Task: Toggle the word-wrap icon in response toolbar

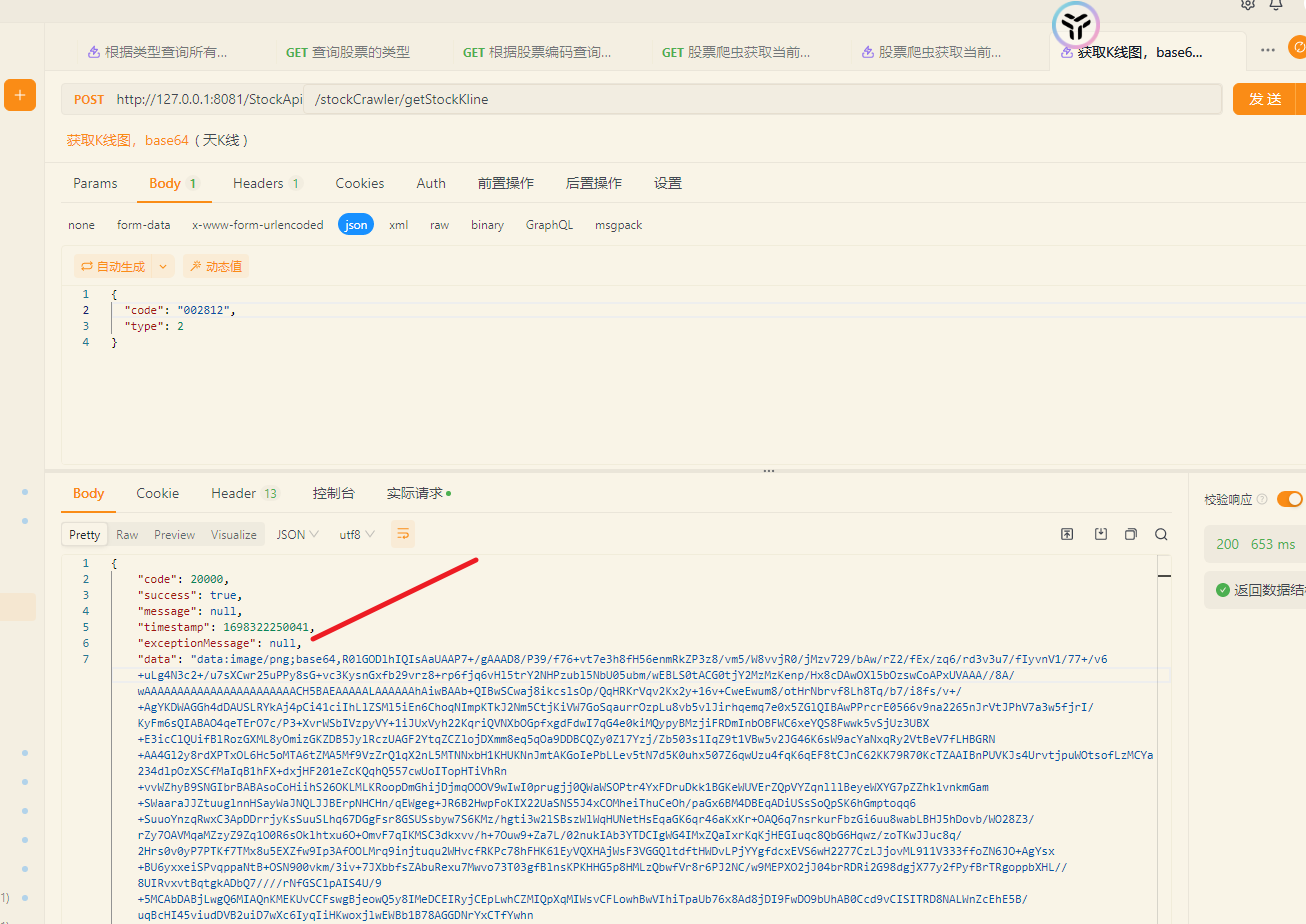Action: (x=403, y=534)
